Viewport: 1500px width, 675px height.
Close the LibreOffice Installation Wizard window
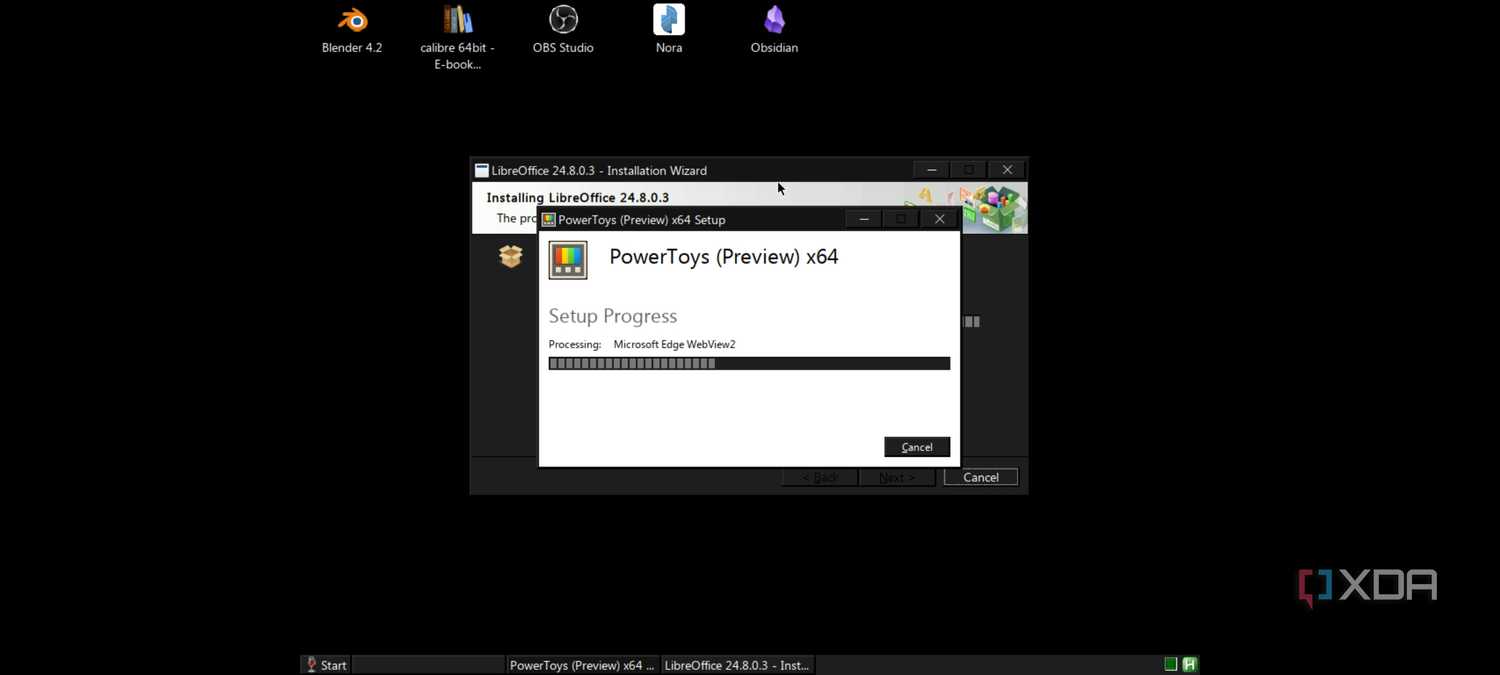(1007, 170)
